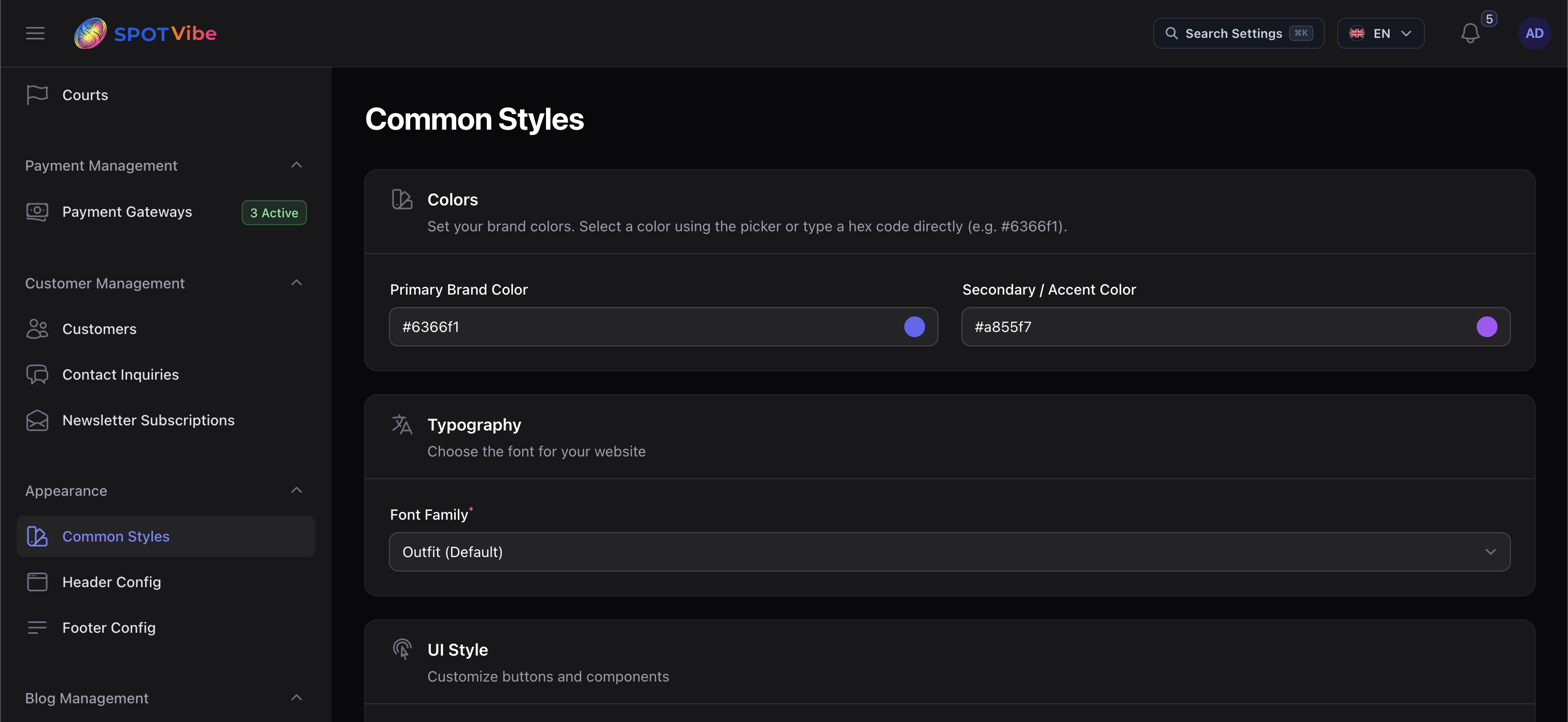This screenshot has width=1568, height=722.
Task: Open the Courts menu item
Action: [x=165, y=95]
